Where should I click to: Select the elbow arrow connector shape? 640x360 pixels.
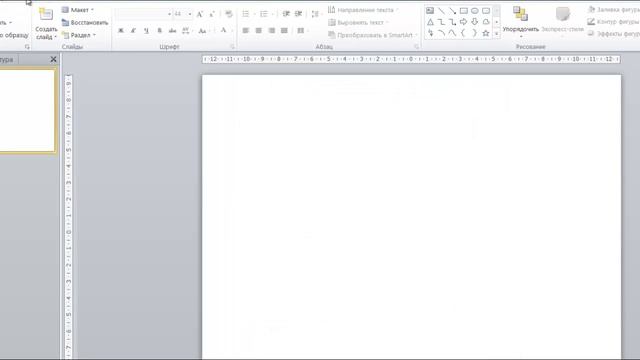pos(452,22)
